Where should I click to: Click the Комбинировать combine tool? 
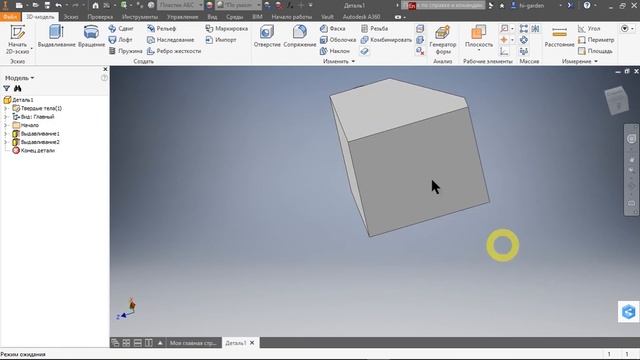(x=386, y=40)
